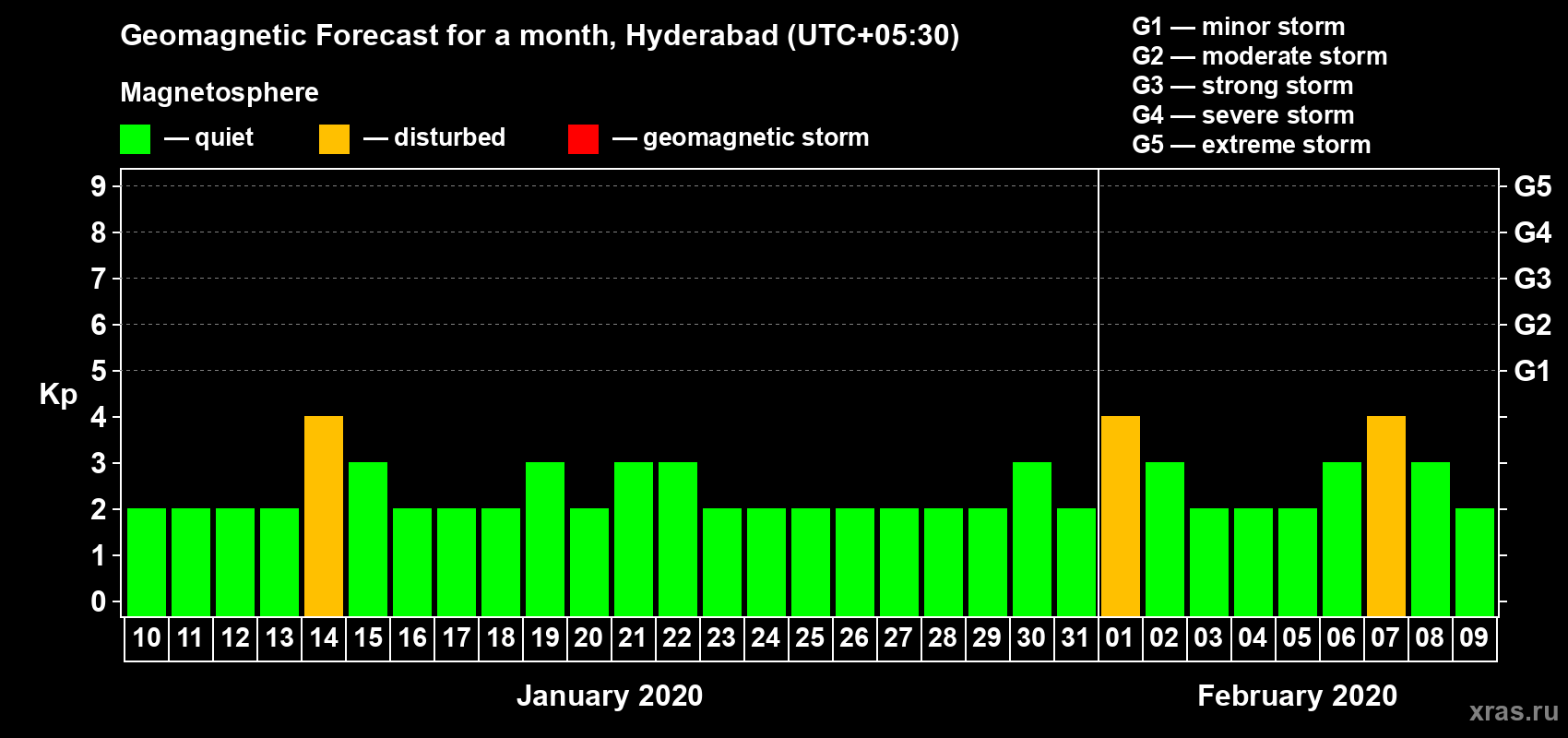
Task: Click the date label 01
Action: pyautogui.click(x=1120, y=637)
